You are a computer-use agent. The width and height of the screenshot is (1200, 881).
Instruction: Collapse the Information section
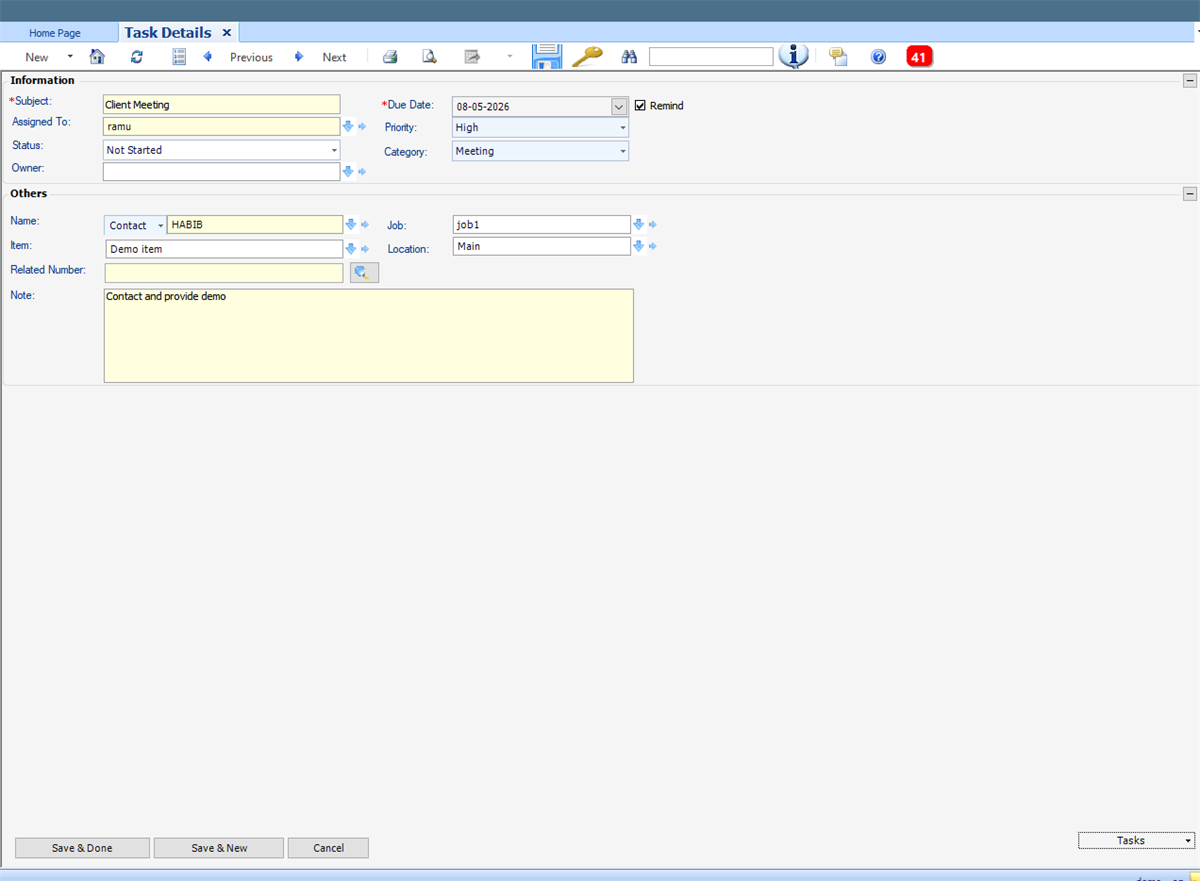[x=1190, y=81]
